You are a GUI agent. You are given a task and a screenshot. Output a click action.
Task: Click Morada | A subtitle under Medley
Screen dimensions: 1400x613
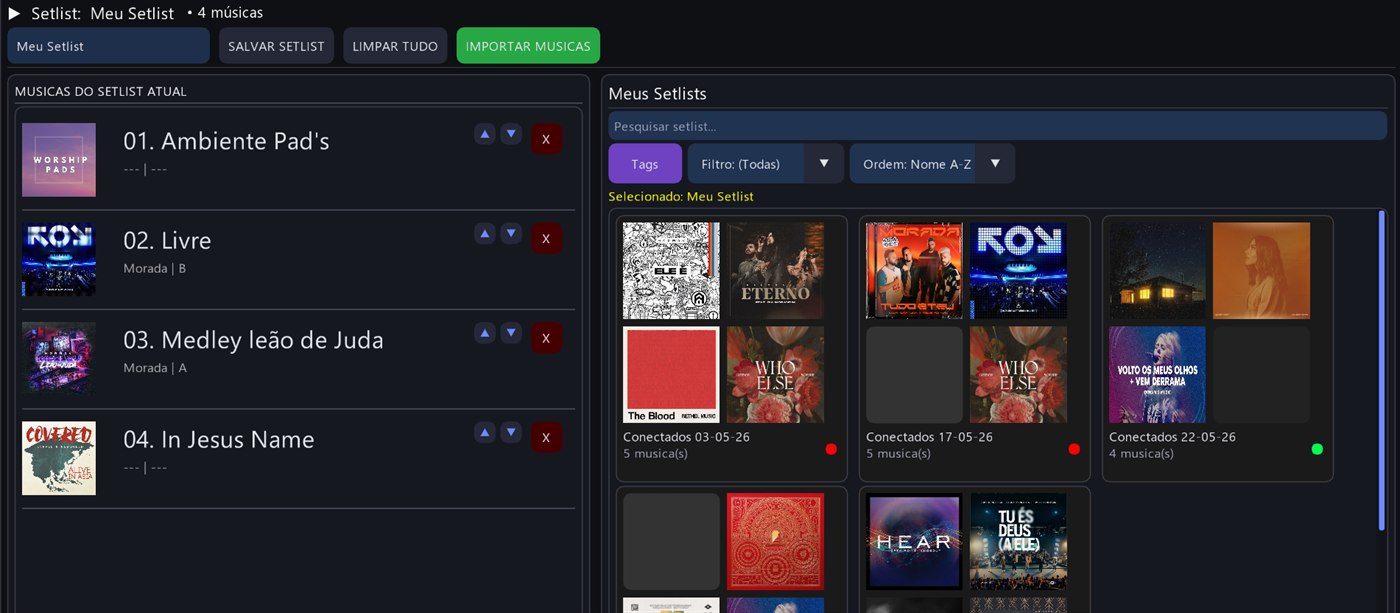pos(155,368)
